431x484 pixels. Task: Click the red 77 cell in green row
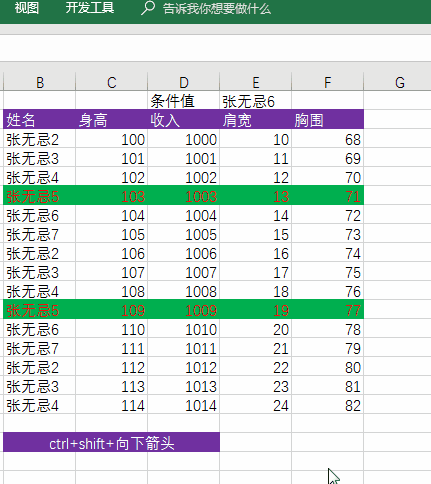[328, 310]
